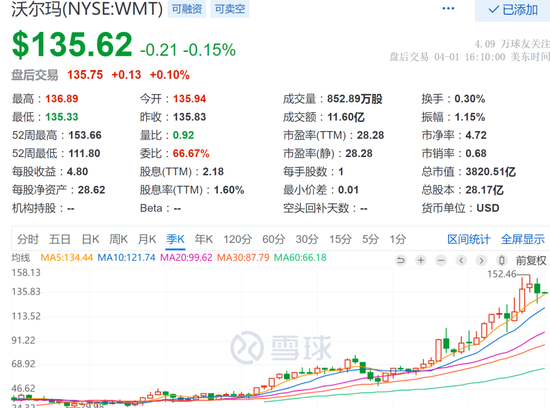Click the 振幅 value 1.15%
550x408 pixels.
click(470, 117)
